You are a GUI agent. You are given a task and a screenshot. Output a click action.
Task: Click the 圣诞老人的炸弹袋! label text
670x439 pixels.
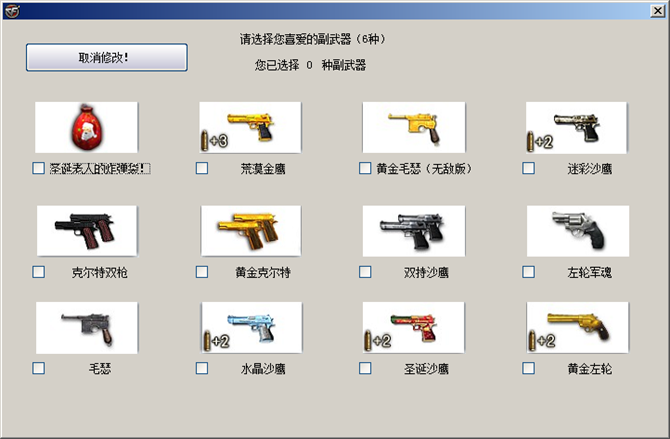(x=100, y=169)
